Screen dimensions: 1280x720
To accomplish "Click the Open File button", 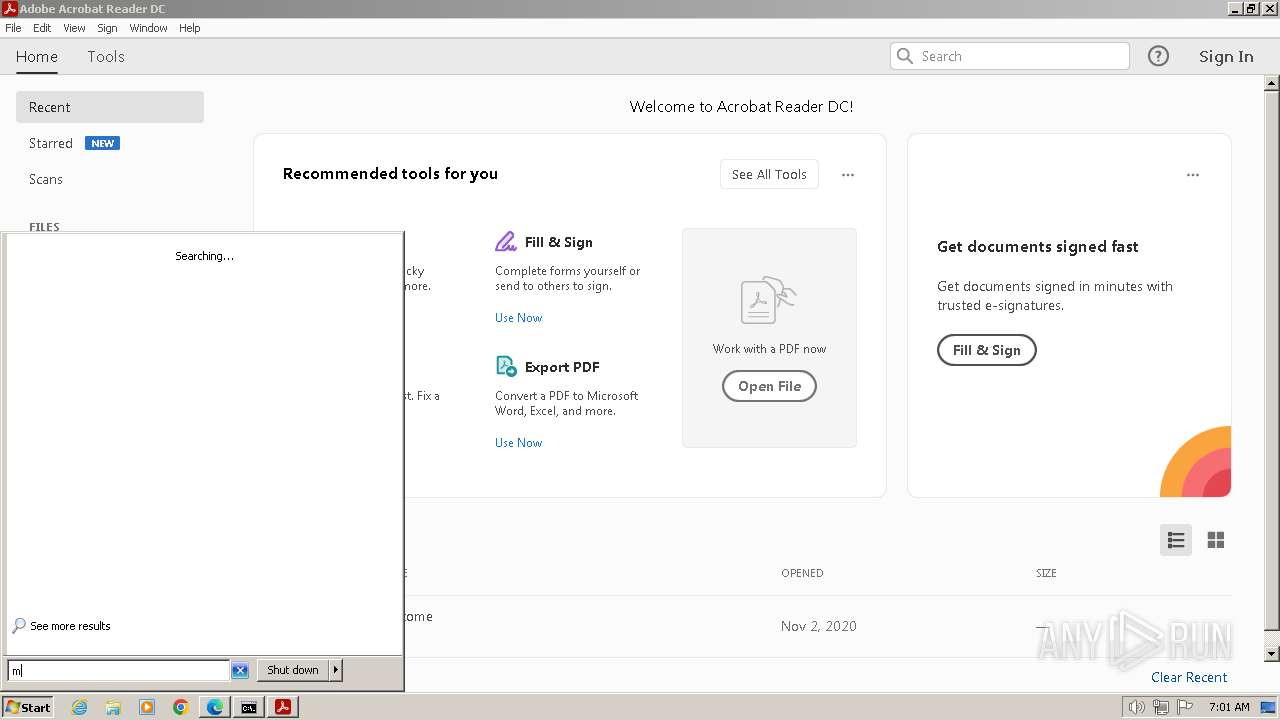I will pyautogui.click(x=769, y=386).
